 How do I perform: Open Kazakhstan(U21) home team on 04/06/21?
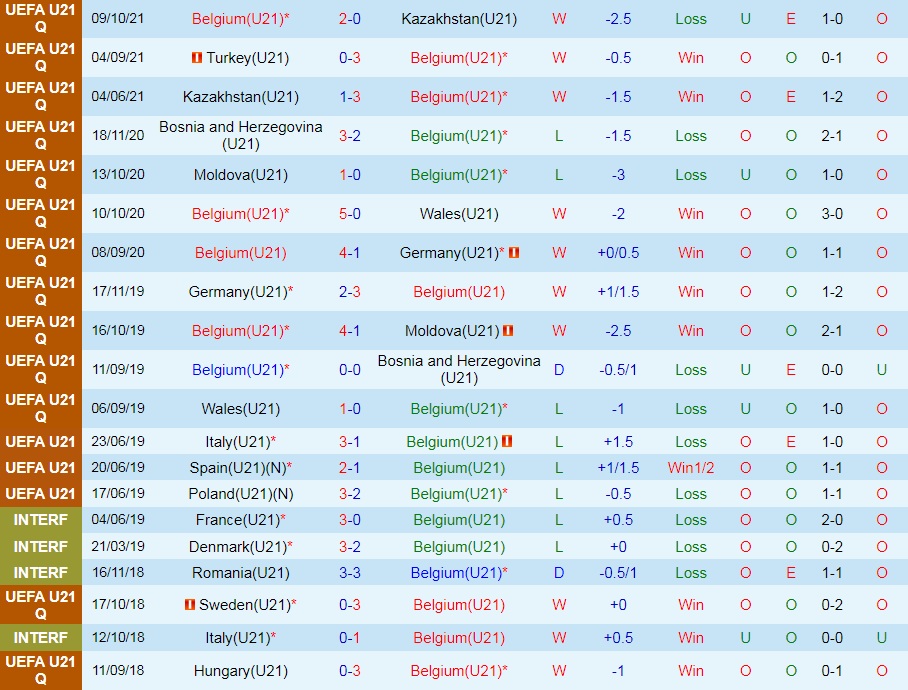point(241,97)
